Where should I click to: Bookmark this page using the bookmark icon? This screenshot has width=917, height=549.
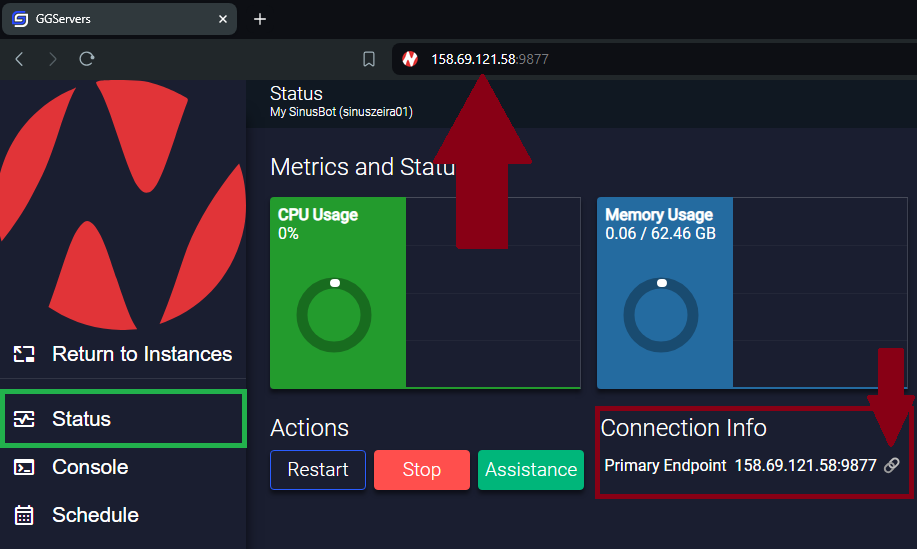(369, 60)
